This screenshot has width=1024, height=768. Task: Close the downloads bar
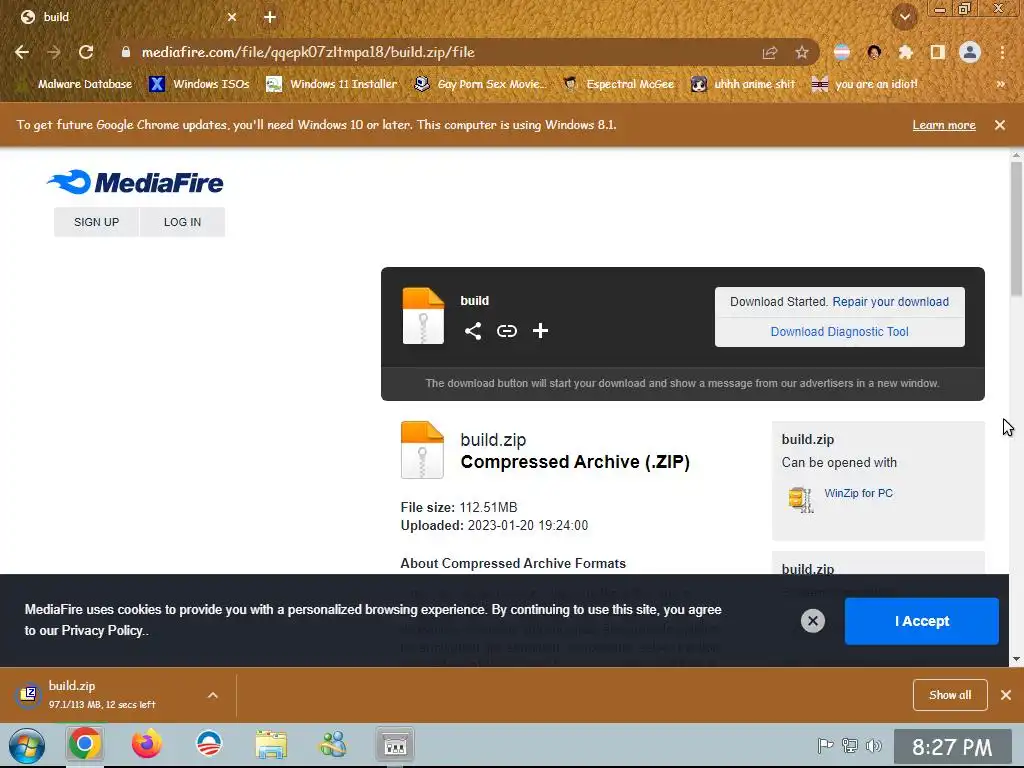(1006, 695)
